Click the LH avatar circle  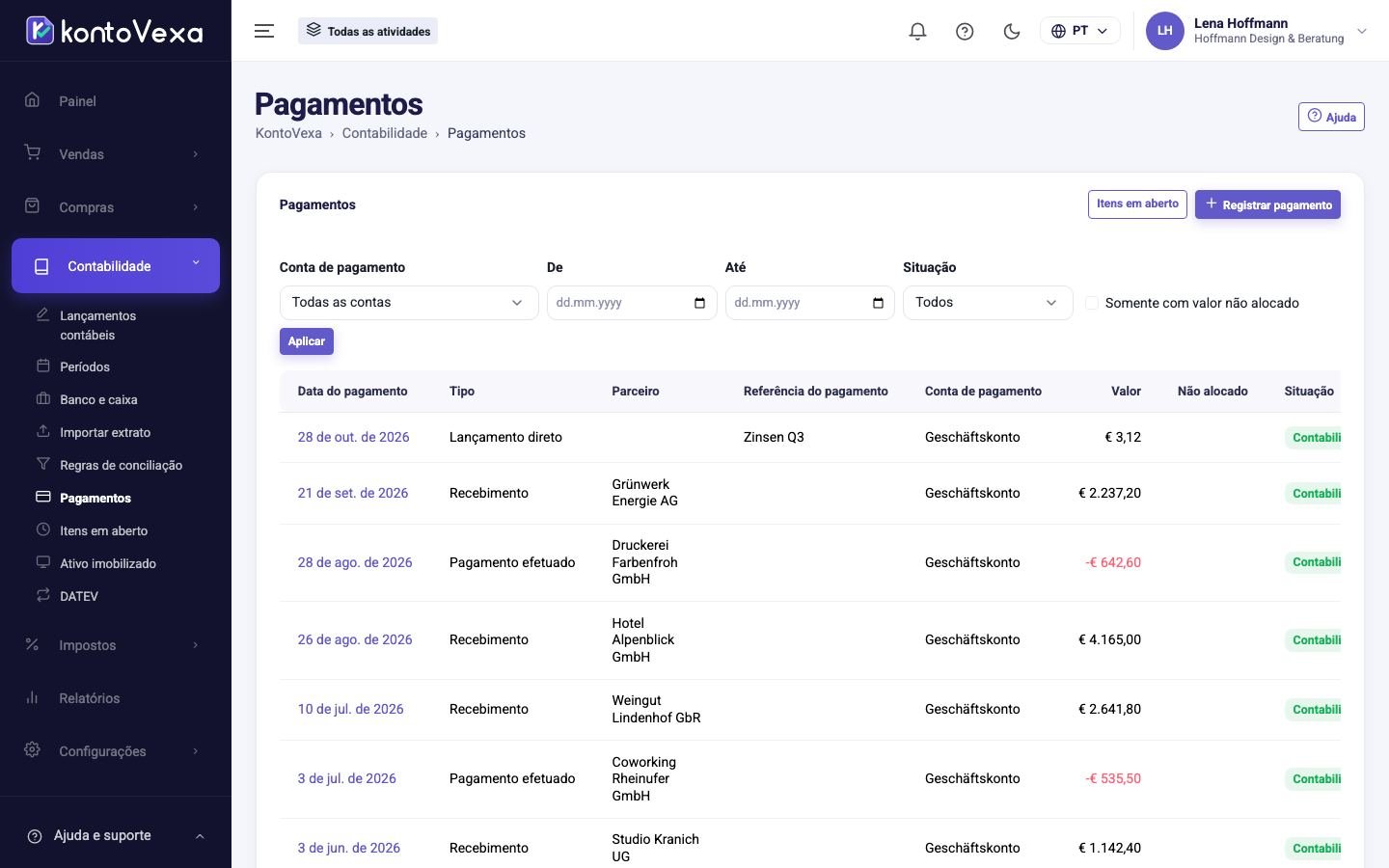click(1164, 31)
